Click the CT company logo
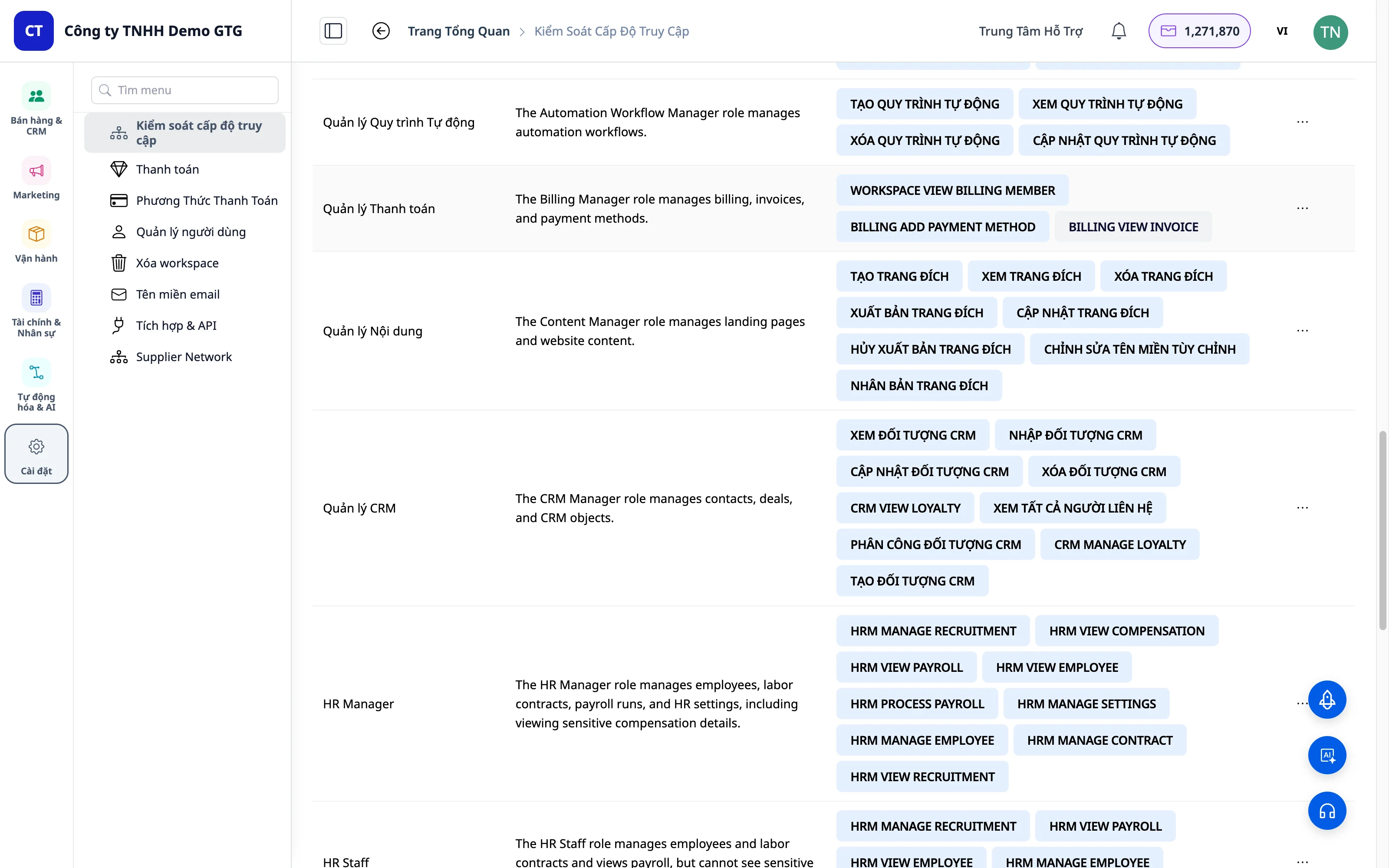 tap(34, 31)
